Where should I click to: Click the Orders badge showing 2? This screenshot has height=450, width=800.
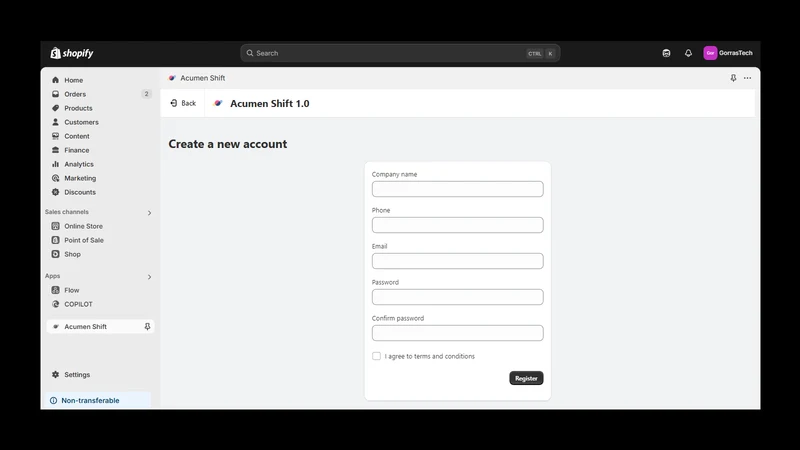[x=146, y=94]
